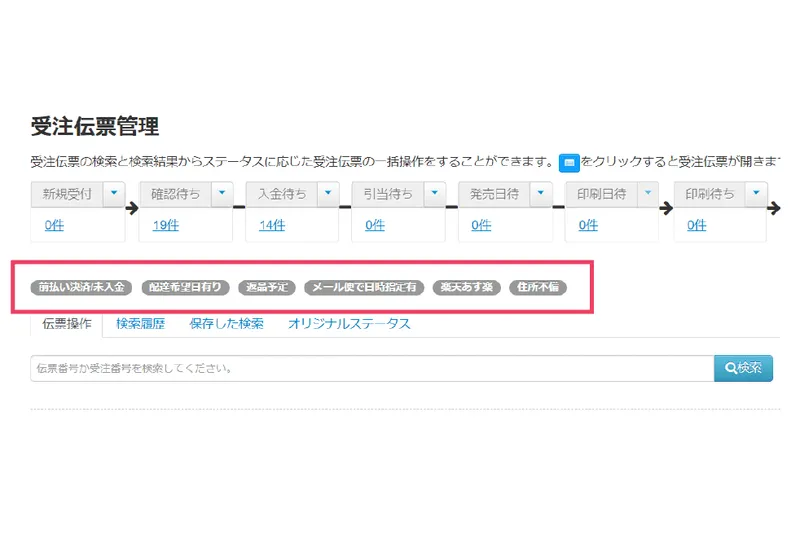Image resolution: width=800 pixels, height=534 pixels.
Task: Select the 返品予定 tag
Action: 267,288
